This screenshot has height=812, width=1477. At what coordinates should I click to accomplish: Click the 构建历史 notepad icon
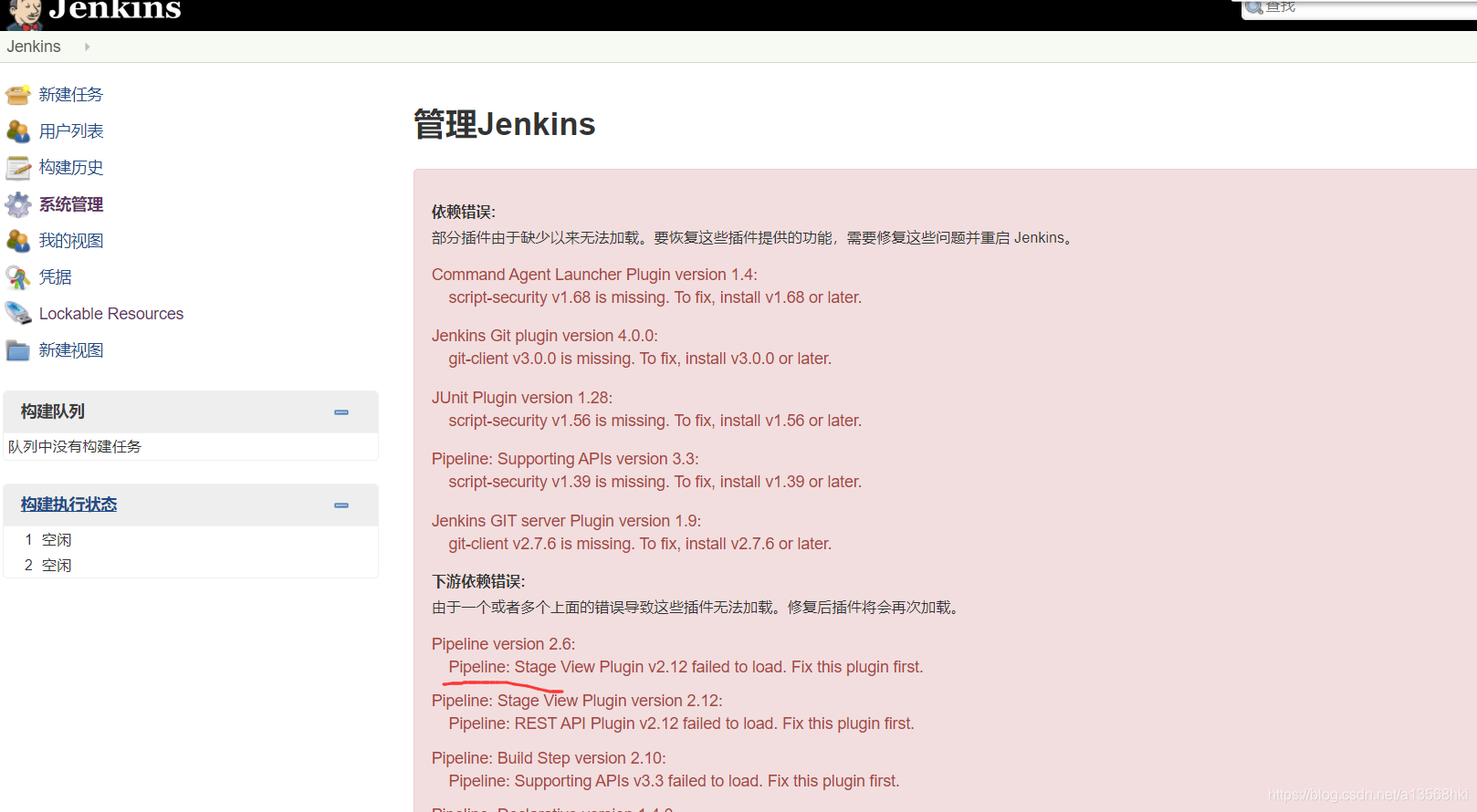pyautogui.click(x=18, y=168)
